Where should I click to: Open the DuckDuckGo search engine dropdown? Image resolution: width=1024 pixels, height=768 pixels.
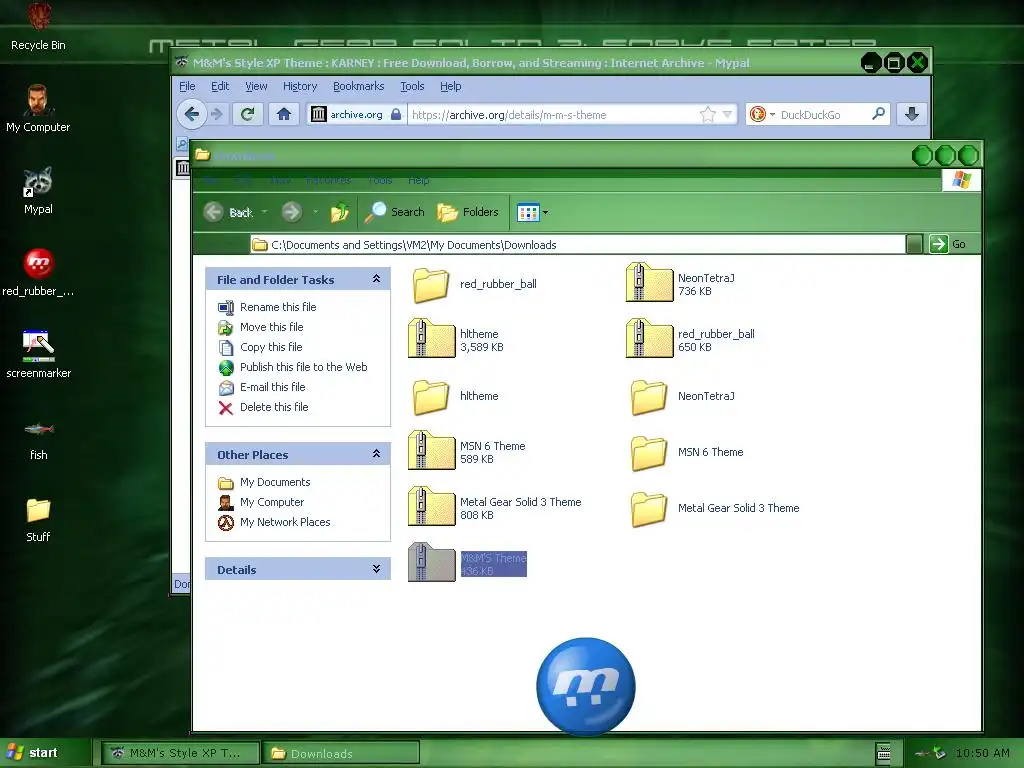click(773, 115)
